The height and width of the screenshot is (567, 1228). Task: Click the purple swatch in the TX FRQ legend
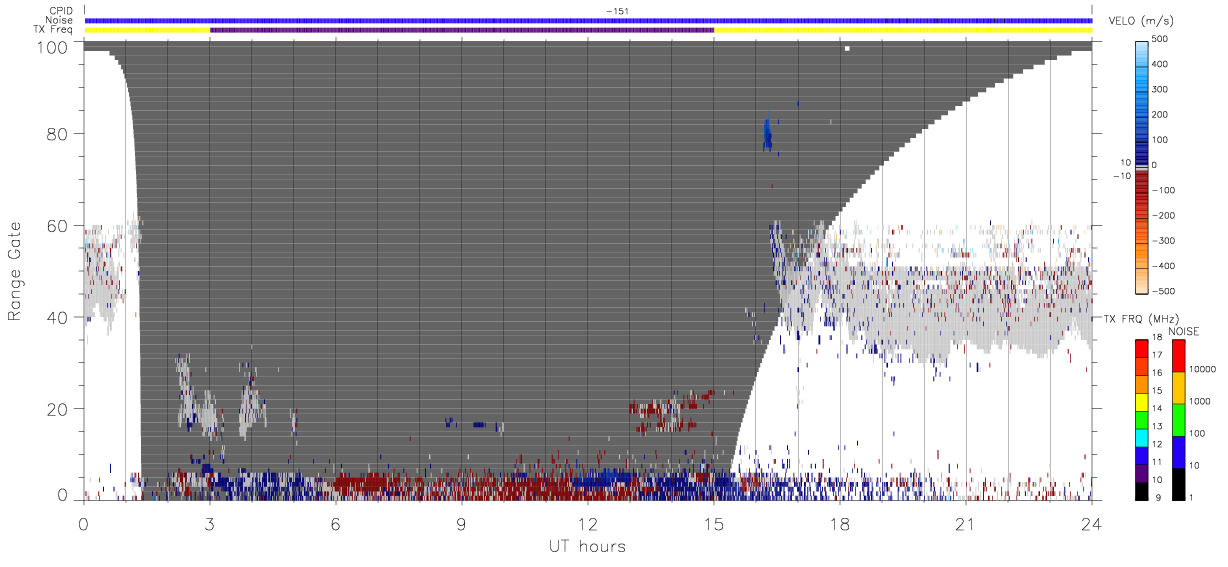[1141, 474]
